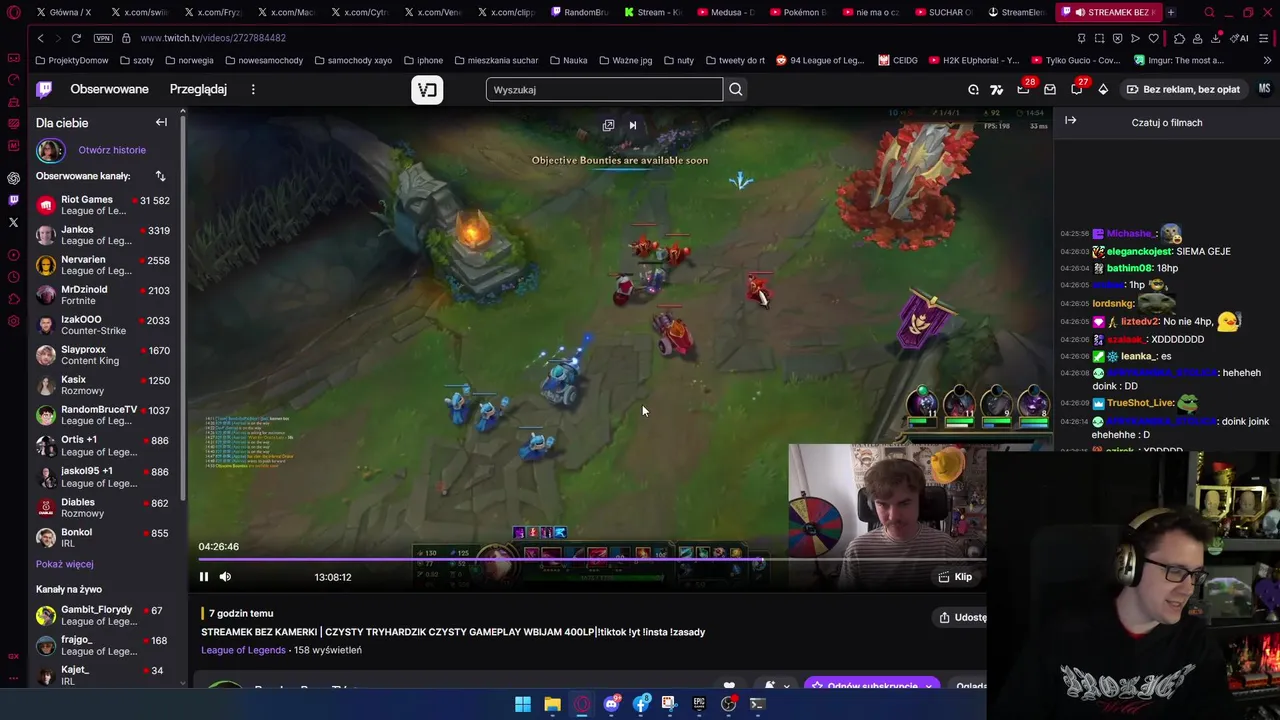Open the Twitch inbox envelope icon

point(1050,89)
